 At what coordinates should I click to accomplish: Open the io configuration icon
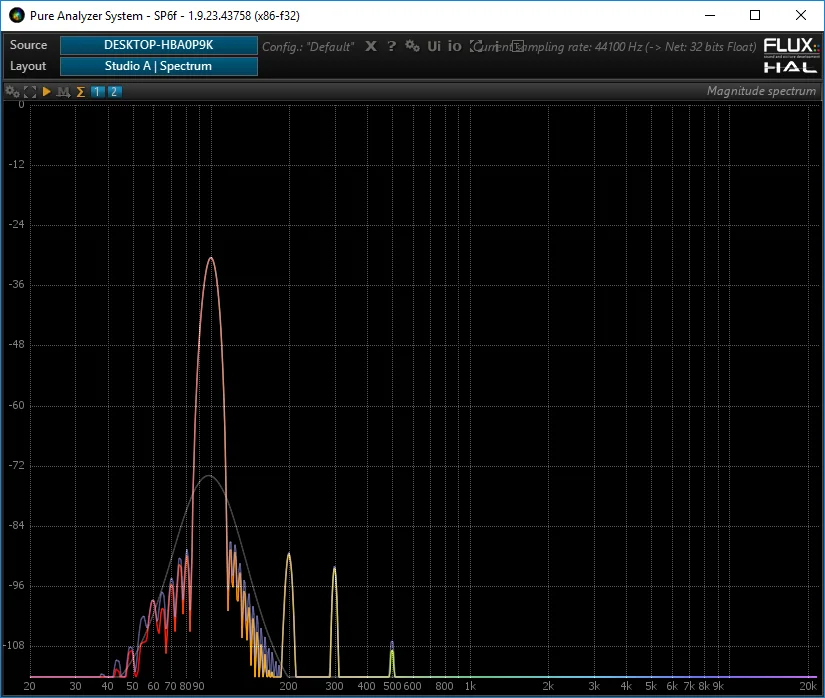[x=455, y=46]
